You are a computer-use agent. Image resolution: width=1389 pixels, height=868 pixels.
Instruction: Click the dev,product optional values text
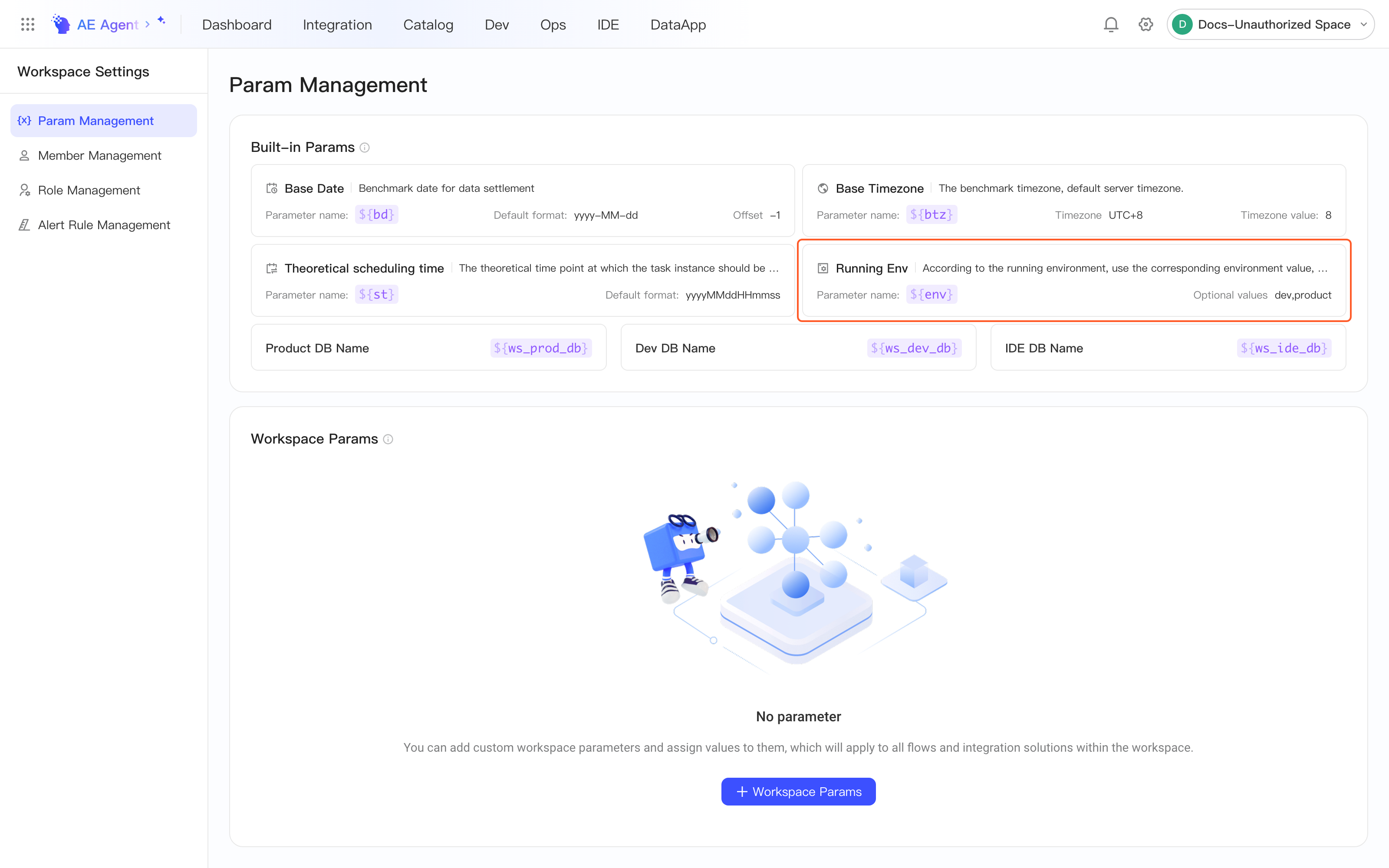[1303, 295]
